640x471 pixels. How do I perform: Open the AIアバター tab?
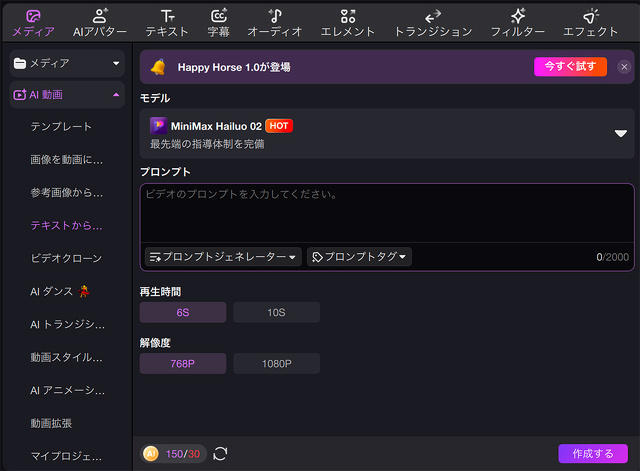[x=100, y=23]
